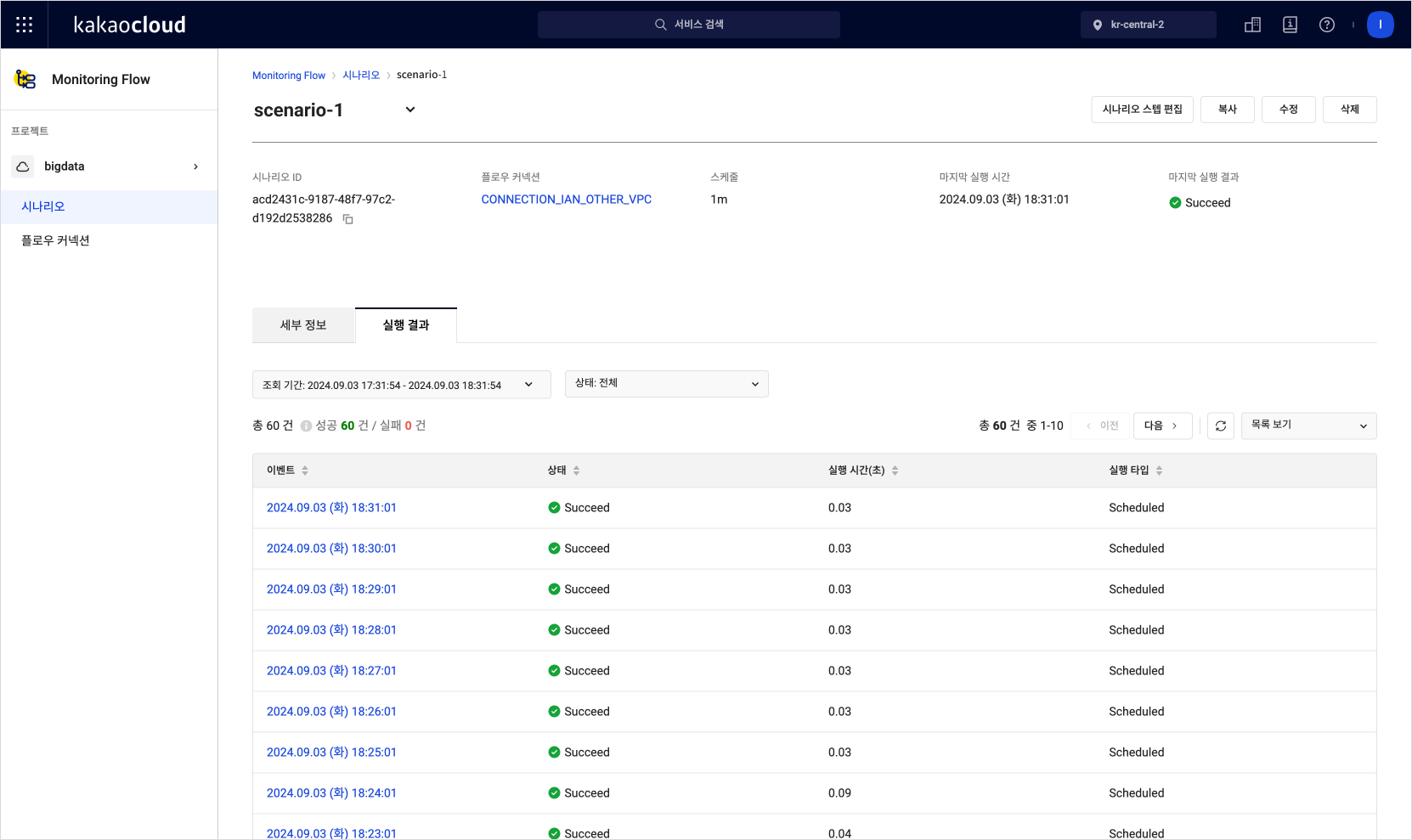Sort by 상태 column

[576, 471]
